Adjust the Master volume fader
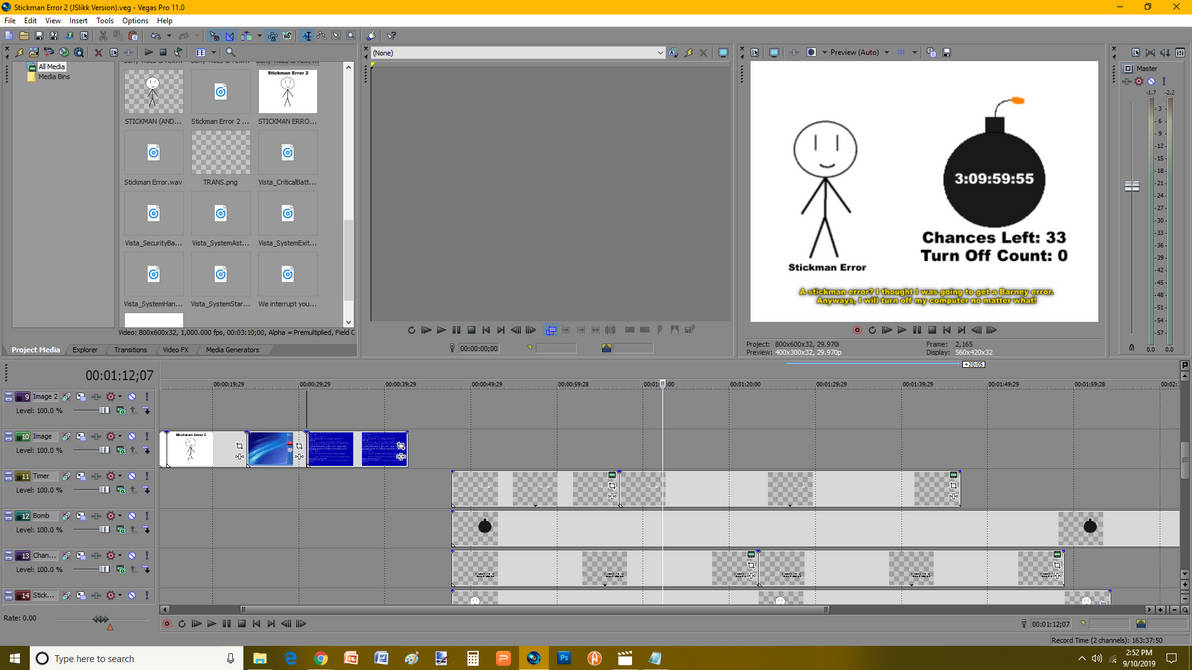The height and width of the screenshot is (670, 1192). tap(1132, 186)
